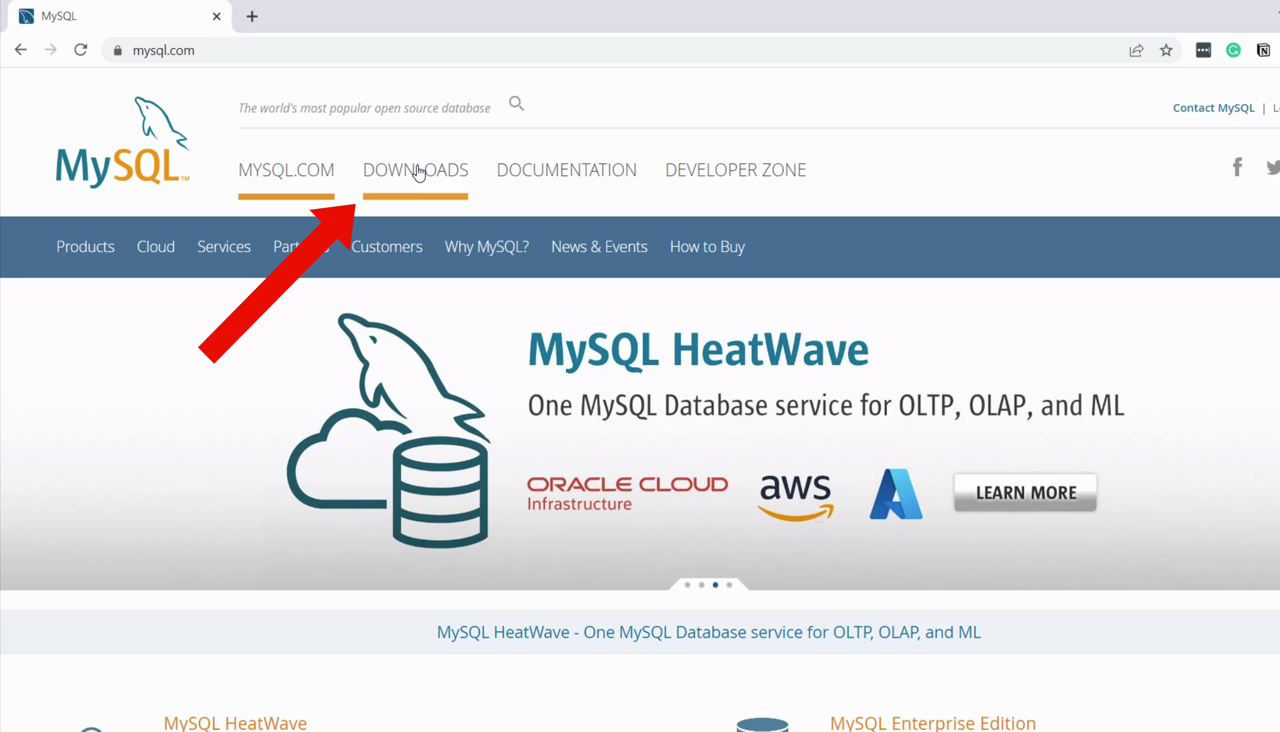The width and height of the screenshot is (1280, 732).
Task: Open the Notion extension icon
Action: pyautogui.click(x=1263, y=50)
